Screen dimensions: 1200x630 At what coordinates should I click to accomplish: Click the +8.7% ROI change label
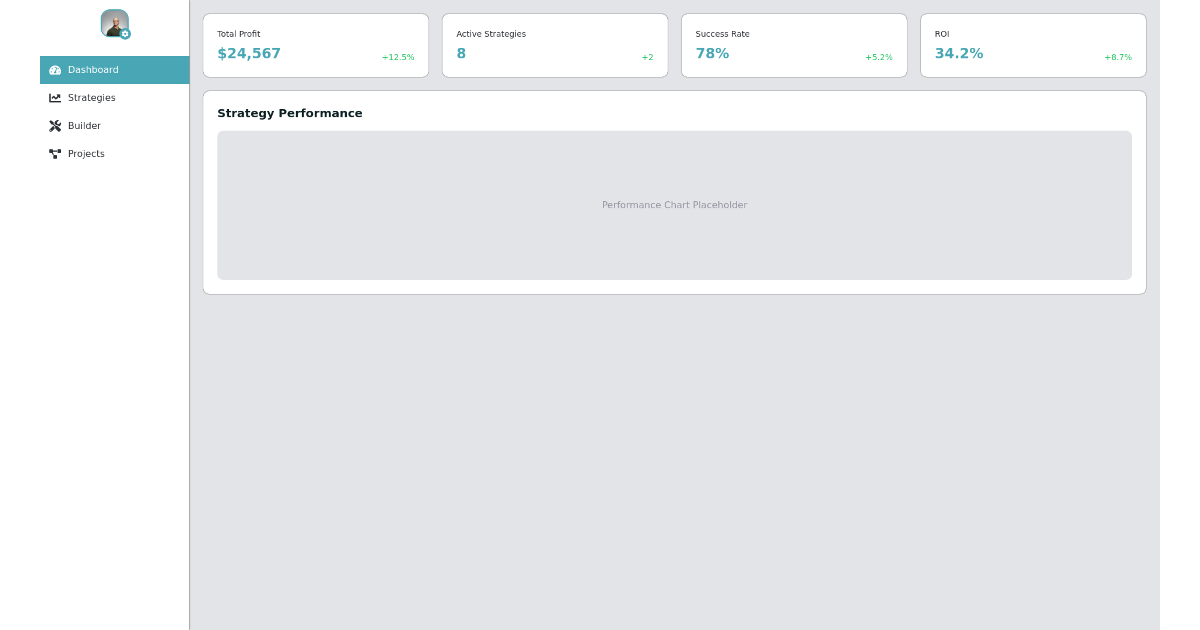[1118, 57]
